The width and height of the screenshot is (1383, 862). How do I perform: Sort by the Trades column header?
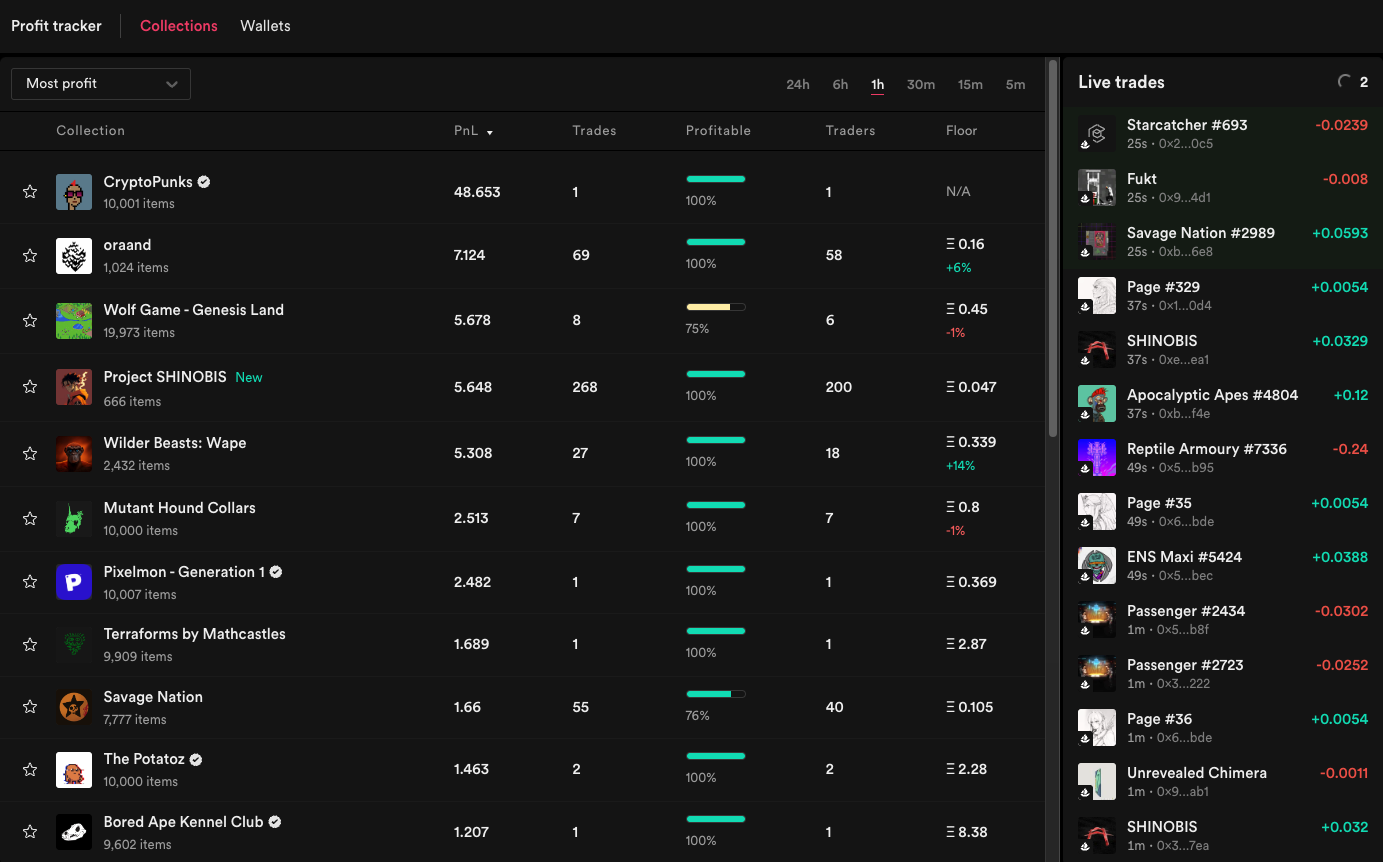point(594,131)
